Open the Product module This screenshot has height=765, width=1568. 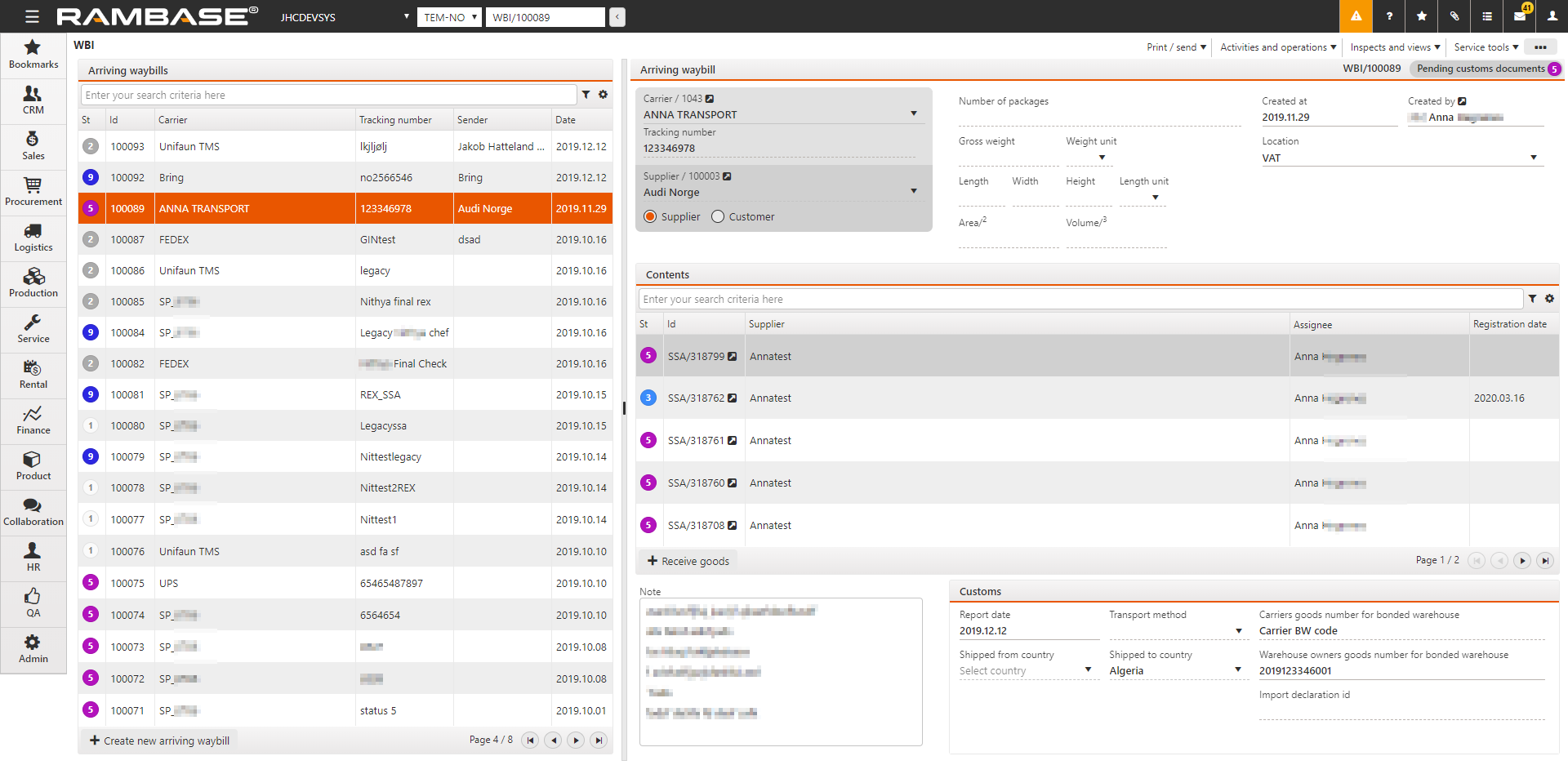(x=33, y=466)
